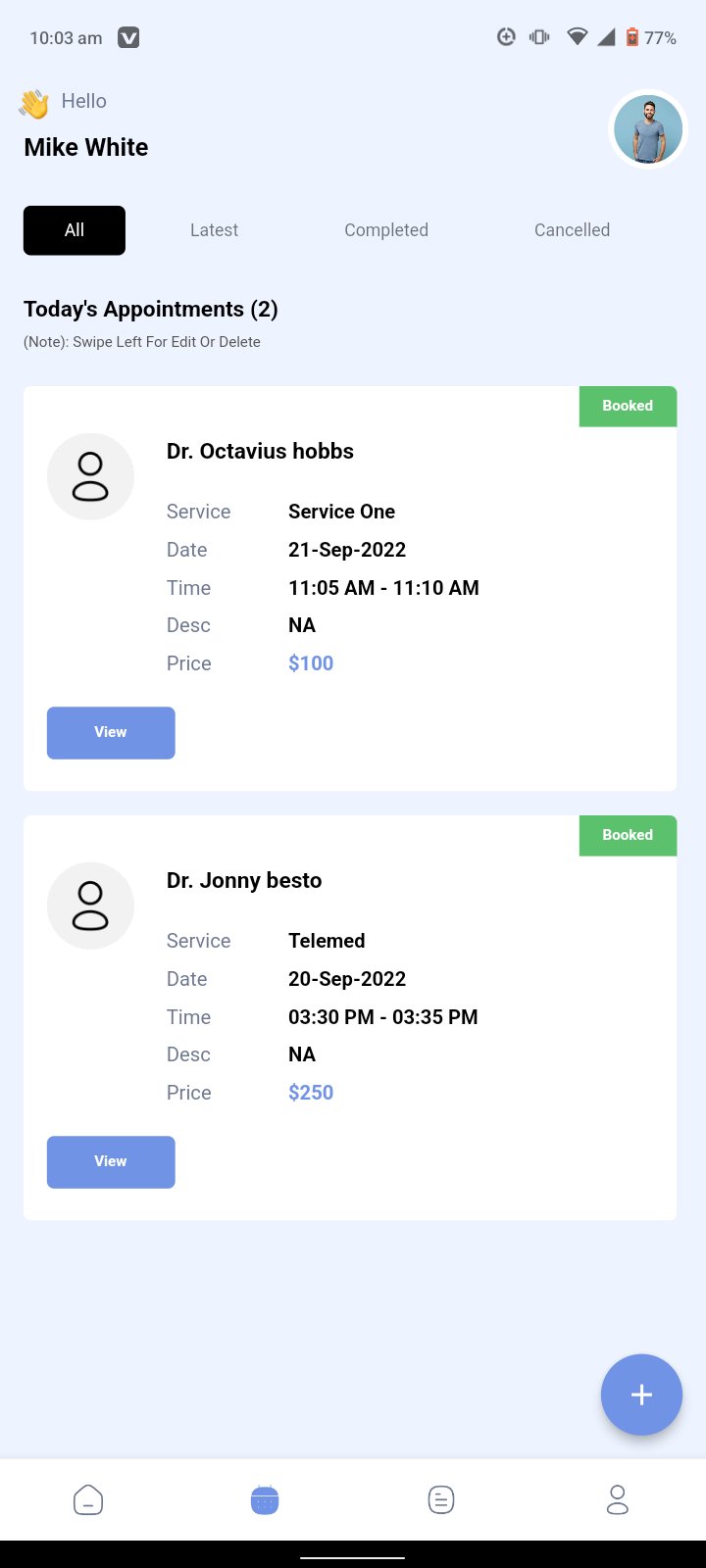Open the document list icon in bottom navigation
This screenshot has width=706, height=1568.
point(441,1499)
